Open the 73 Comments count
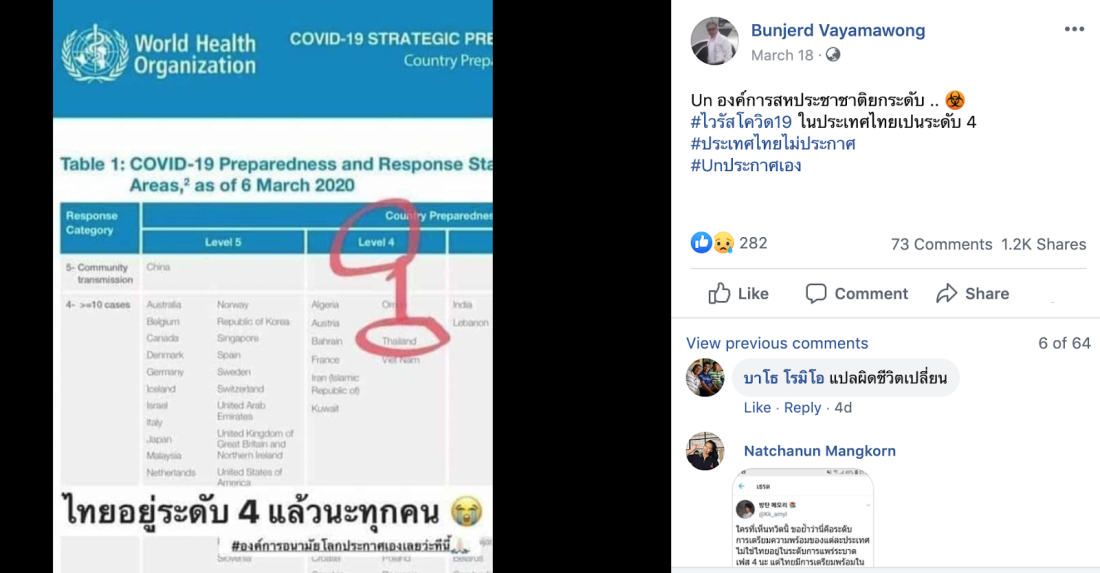Screen dimensions: 1100x573 (x=941, y=244)
